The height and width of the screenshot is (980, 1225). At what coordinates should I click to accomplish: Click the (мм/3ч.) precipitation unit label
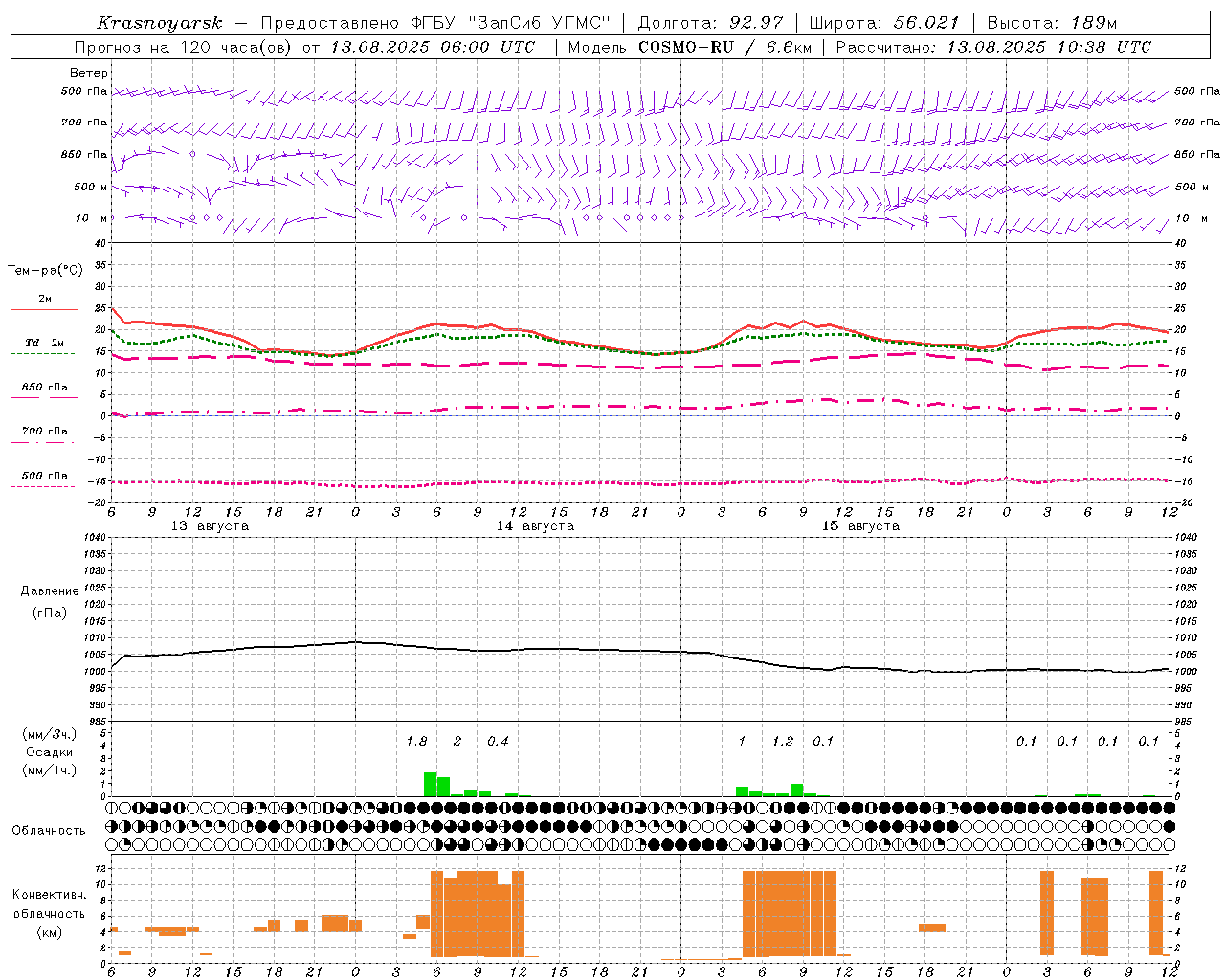click(50, 735)
